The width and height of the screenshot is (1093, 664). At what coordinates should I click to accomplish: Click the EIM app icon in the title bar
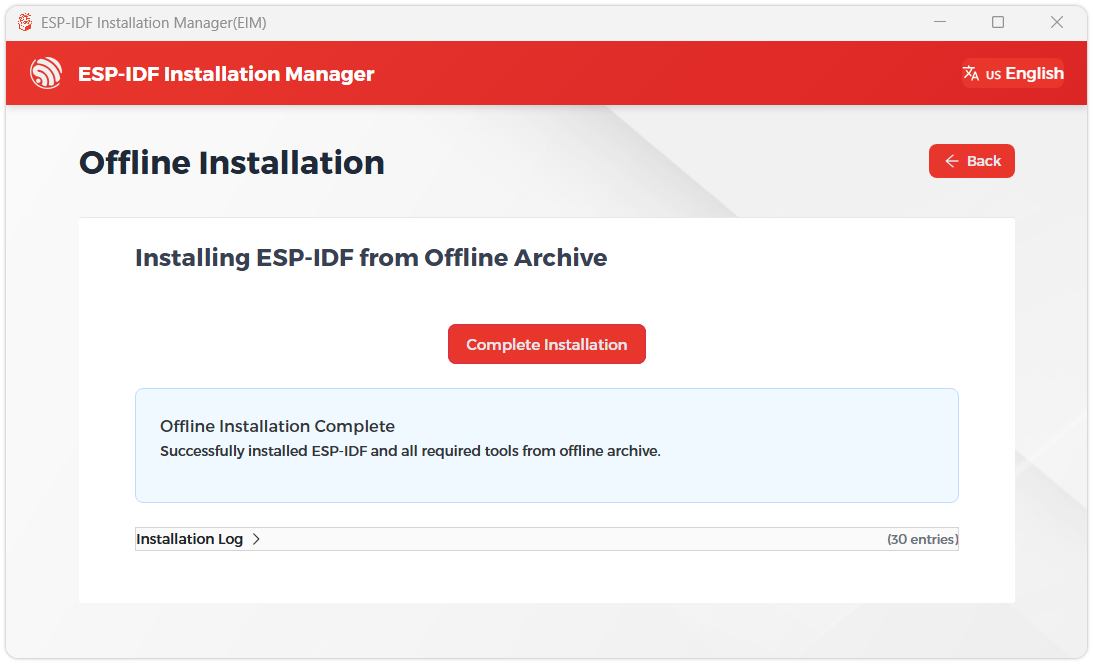click(x=23, y=21)
